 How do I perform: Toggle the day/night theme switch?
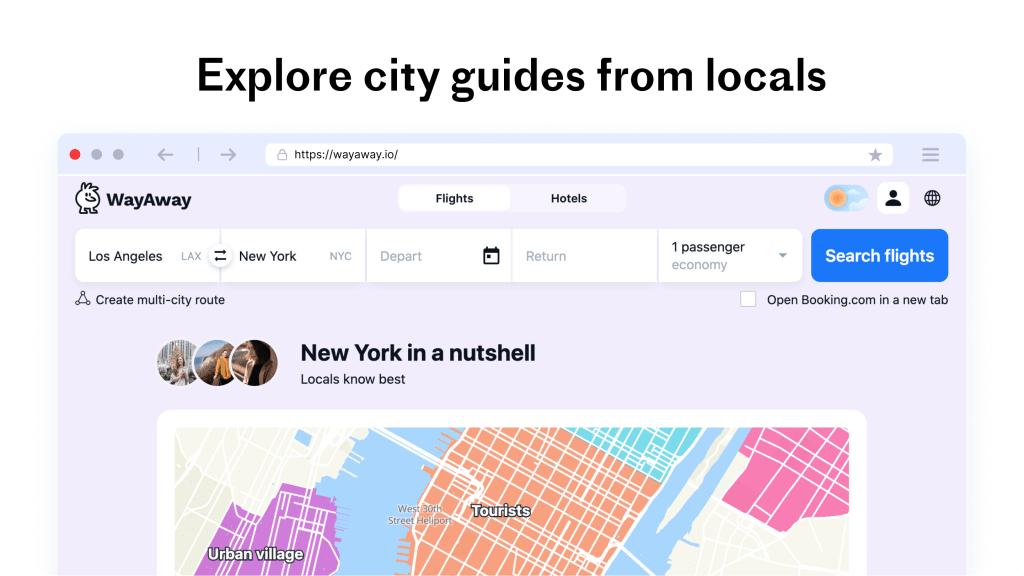(x=846, y=198)
